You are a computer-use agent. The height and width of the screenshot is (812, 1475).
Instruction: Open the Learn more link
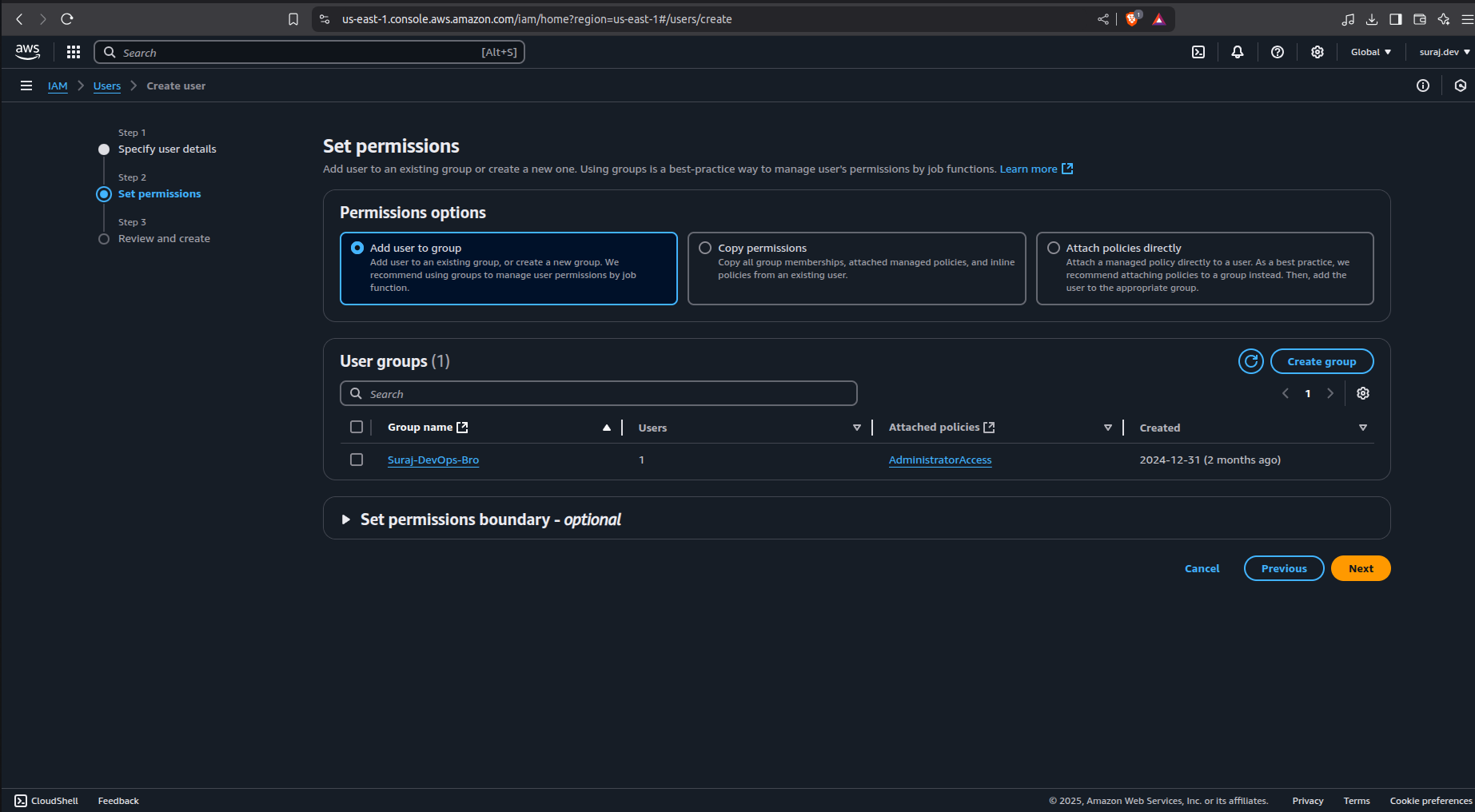(1036, 169)
